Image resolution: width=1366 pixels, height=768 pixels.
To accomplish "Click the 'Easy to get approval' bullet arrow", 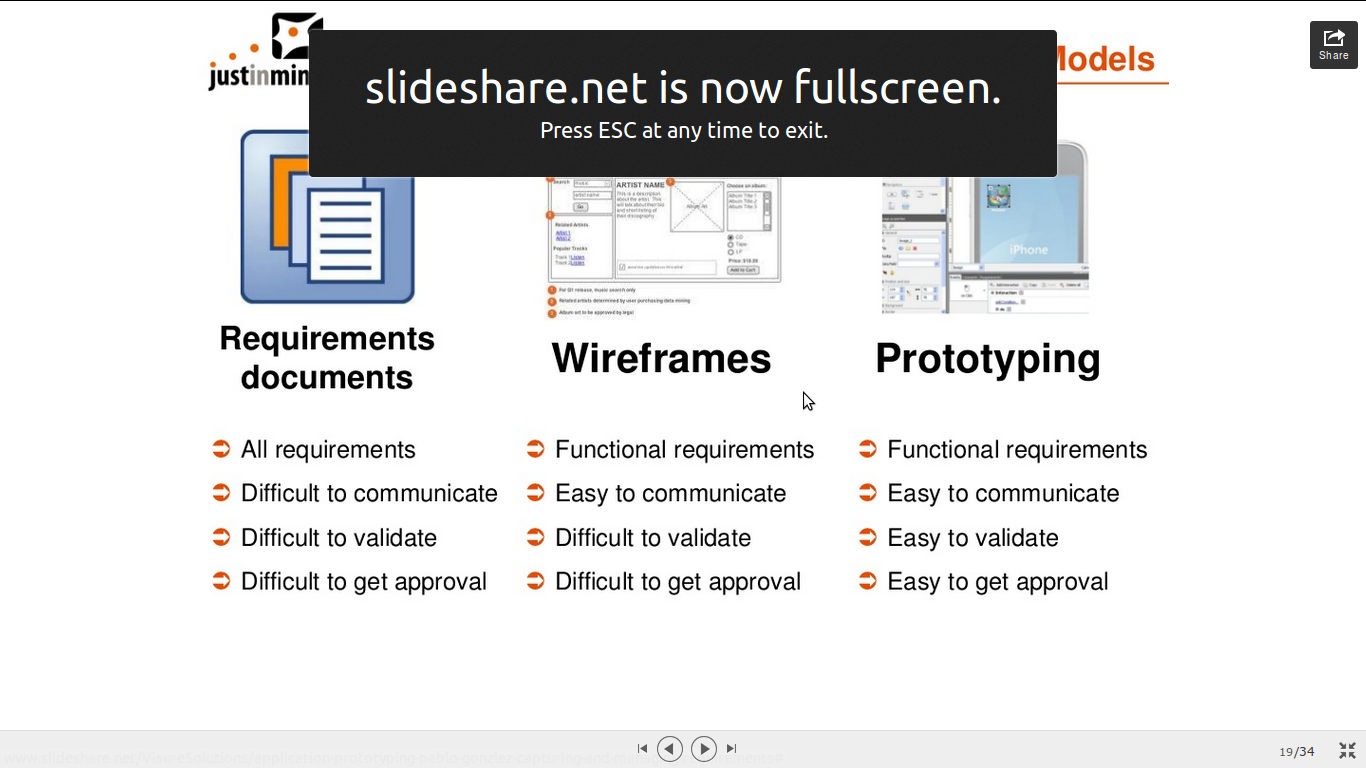I will point(868,581).
